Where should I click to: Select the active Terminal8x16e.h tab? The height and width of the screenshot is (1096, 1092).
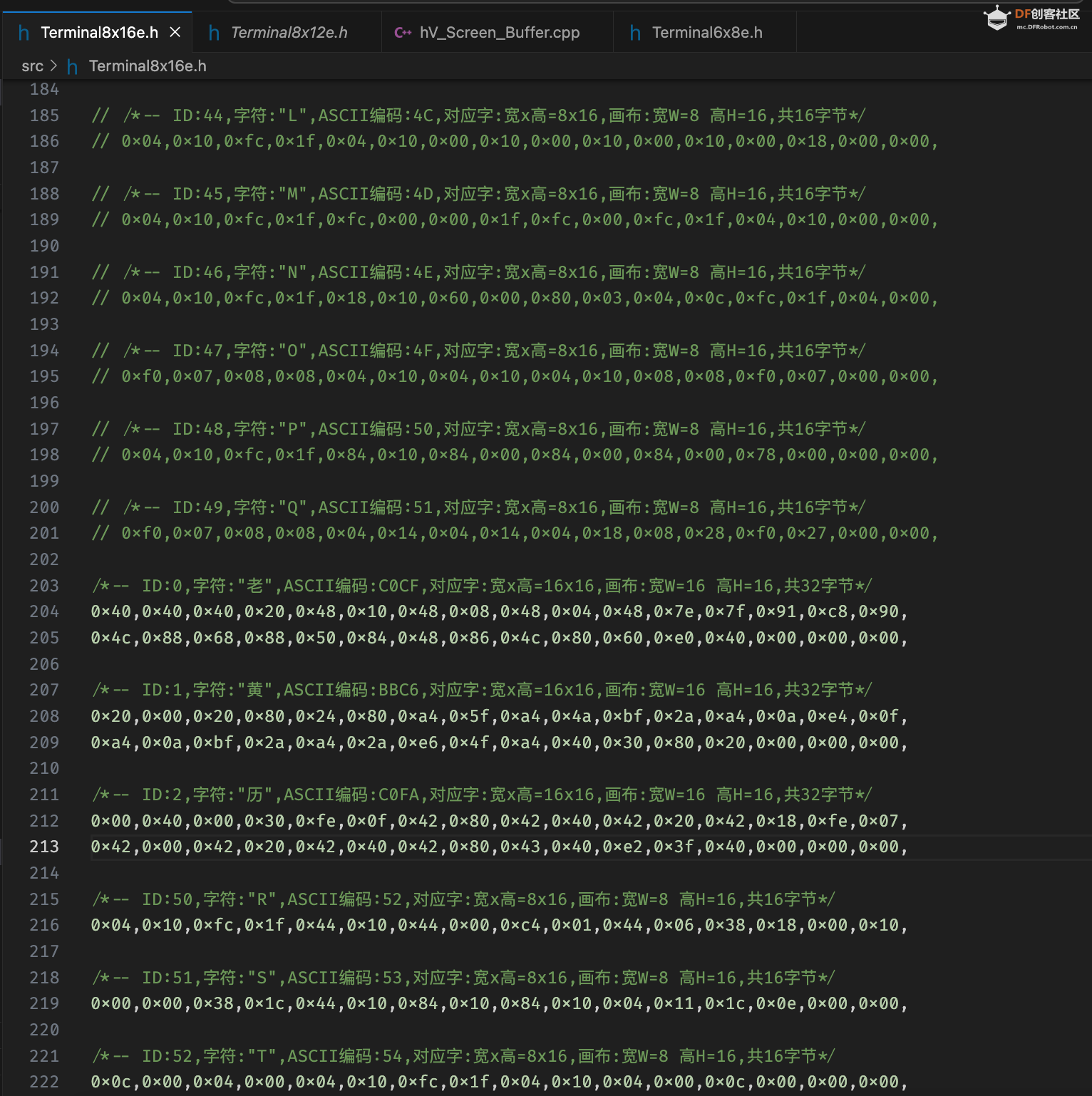99,32
